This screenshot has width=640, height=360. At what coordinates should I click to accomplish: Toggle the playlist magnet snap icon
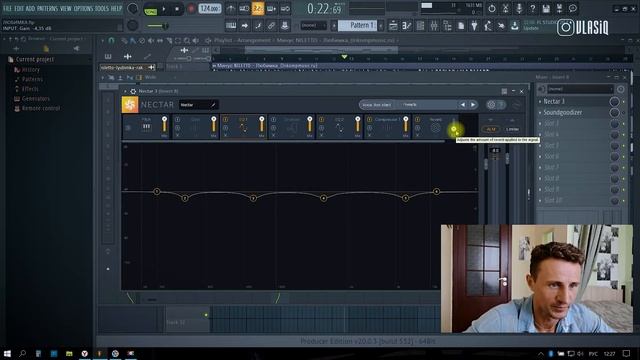[x=111, y=40]
